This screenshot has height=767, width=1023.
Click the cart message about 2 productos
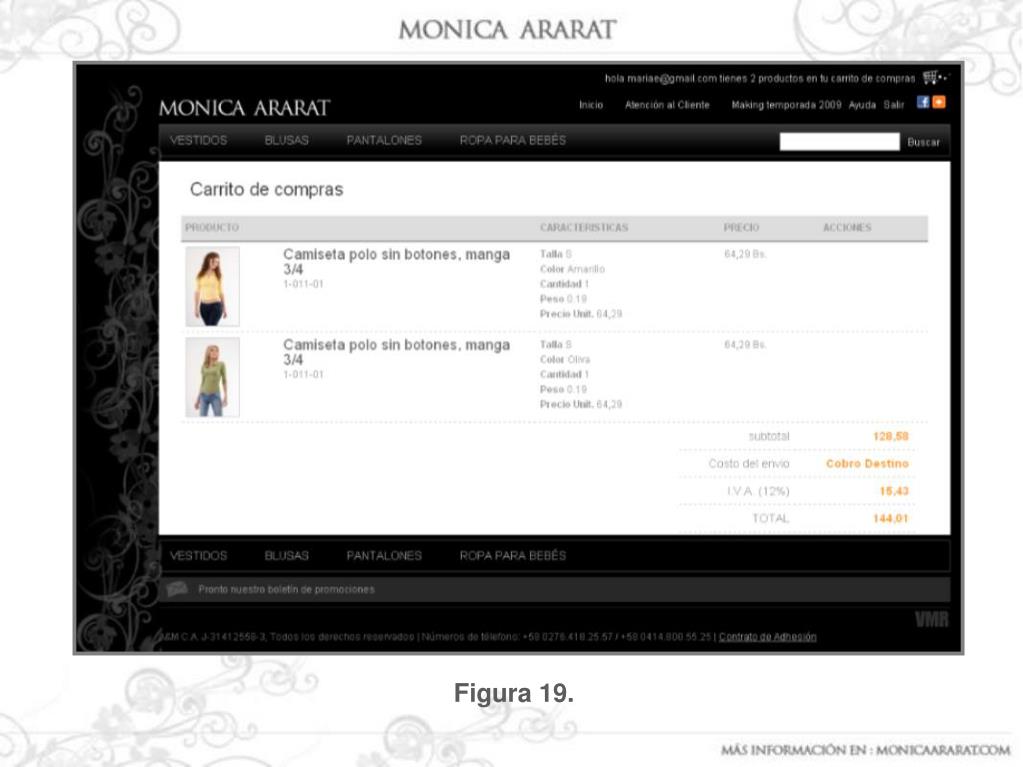[x=759, y=78]
